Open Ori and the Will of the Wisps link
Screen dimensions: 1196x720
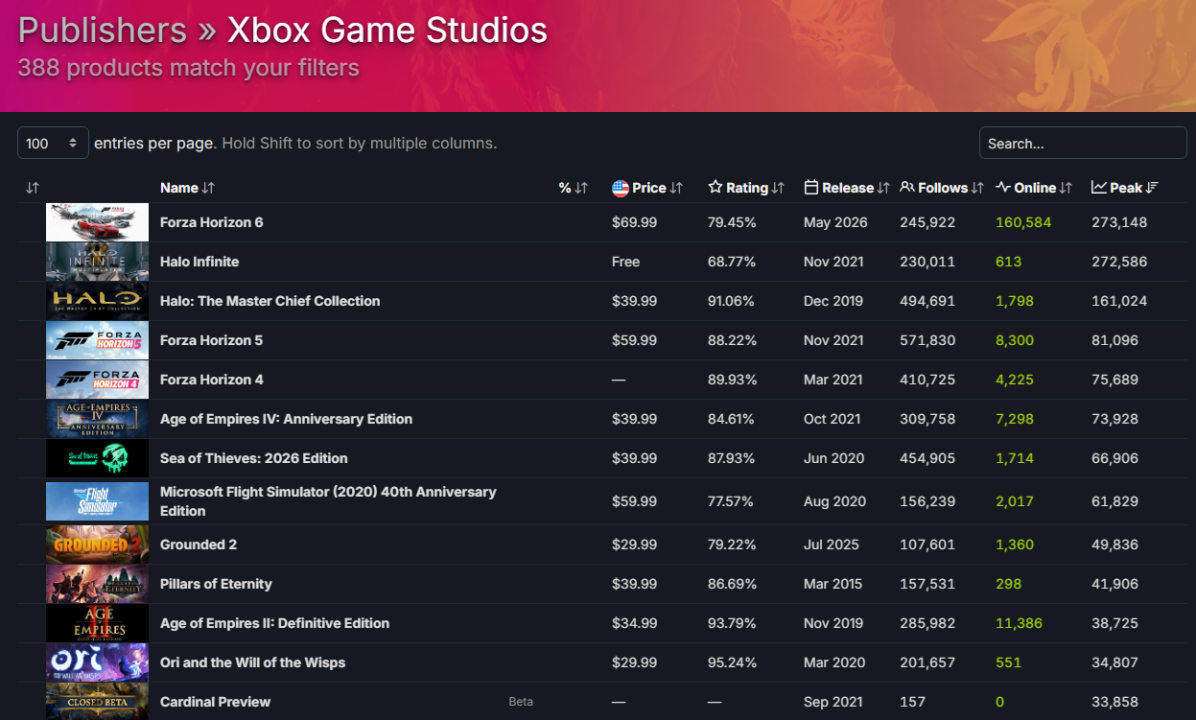pos(252,663)
